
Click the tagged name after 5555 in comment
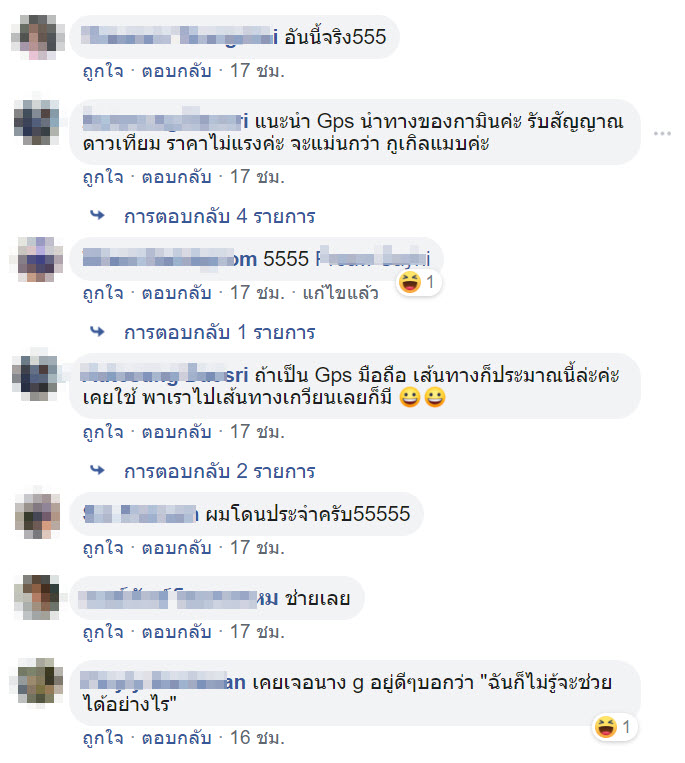373,258
